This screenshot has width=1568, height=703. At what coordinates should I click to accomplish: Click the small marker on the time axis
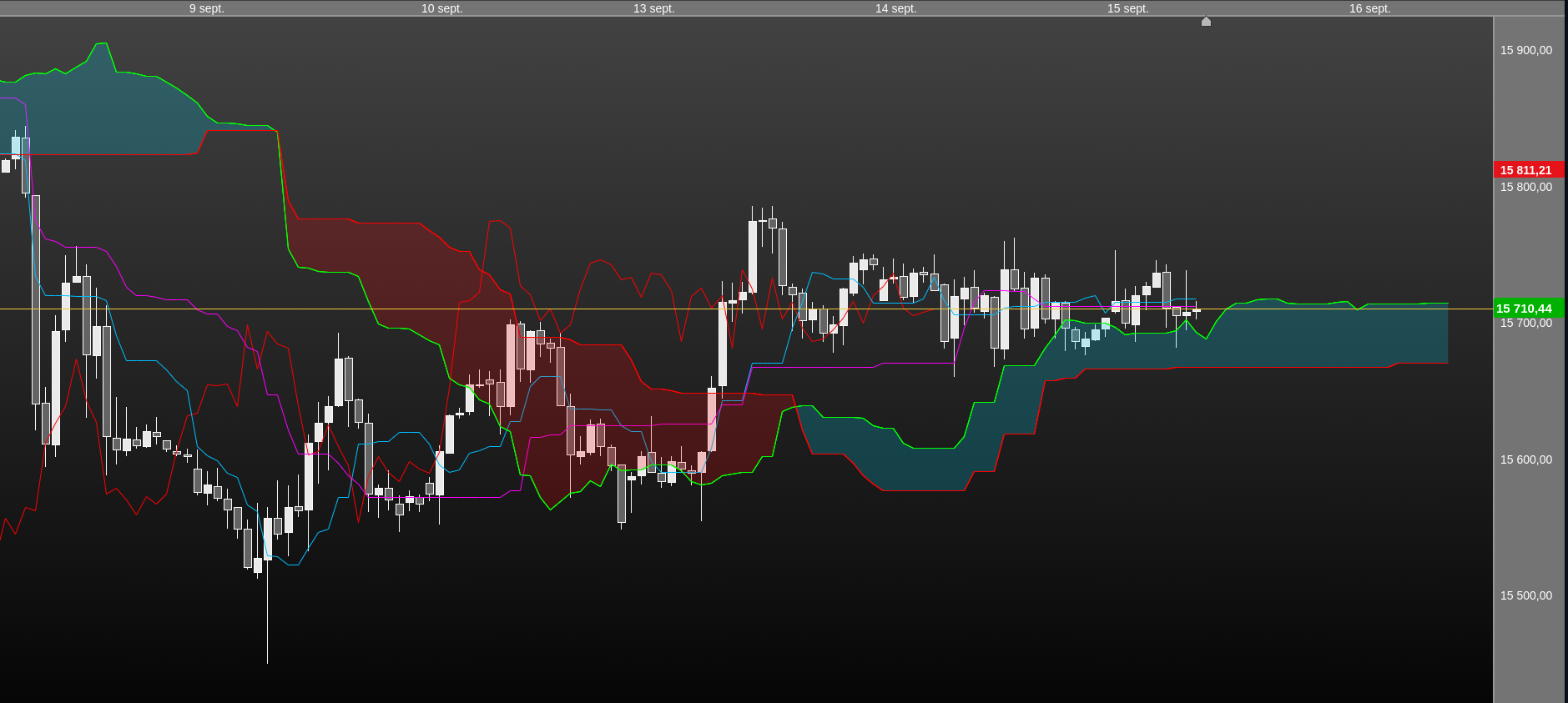(x=1206, y=21)
